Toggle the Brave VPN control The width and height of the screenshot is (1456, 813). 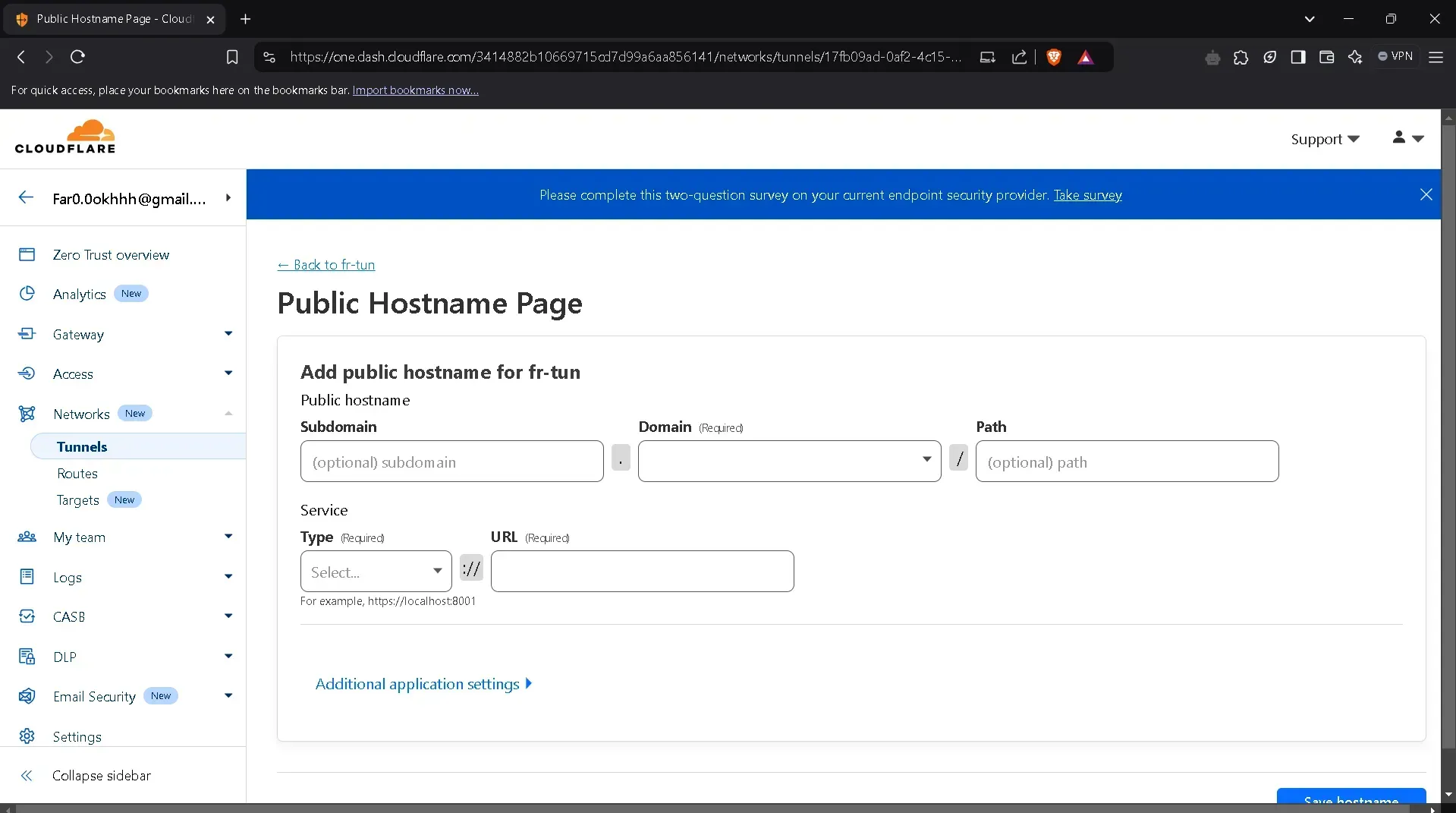pyautogui.click(x=1395, y=56)
